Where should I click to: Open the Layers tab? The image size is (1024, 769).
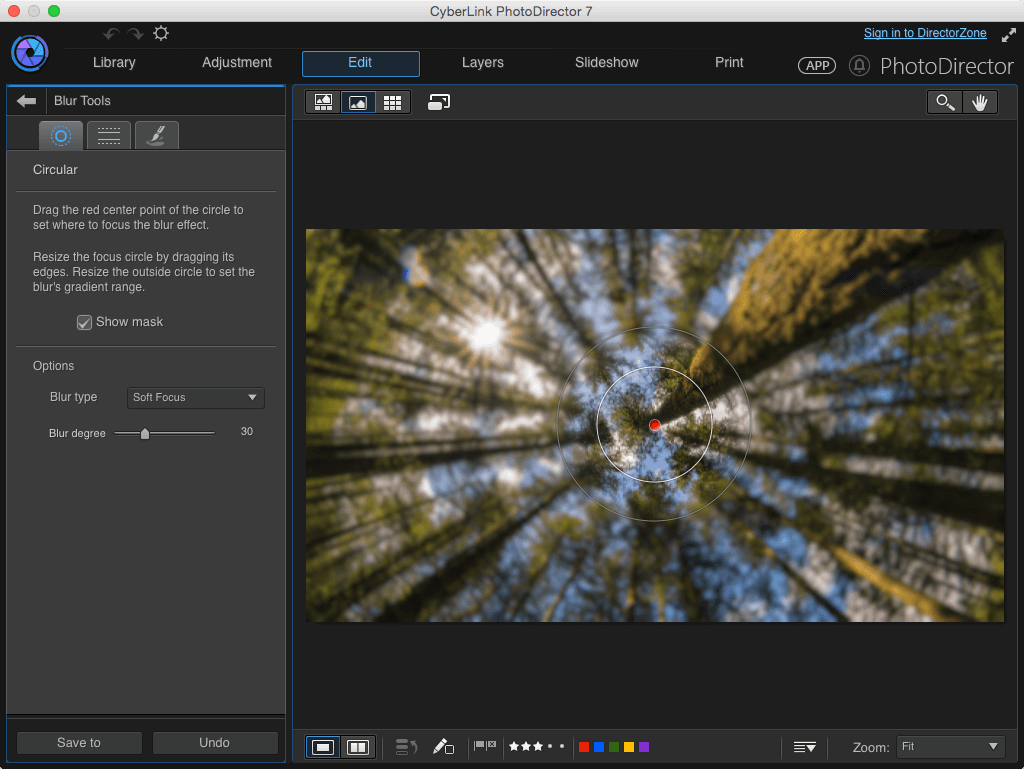(483, 63)
